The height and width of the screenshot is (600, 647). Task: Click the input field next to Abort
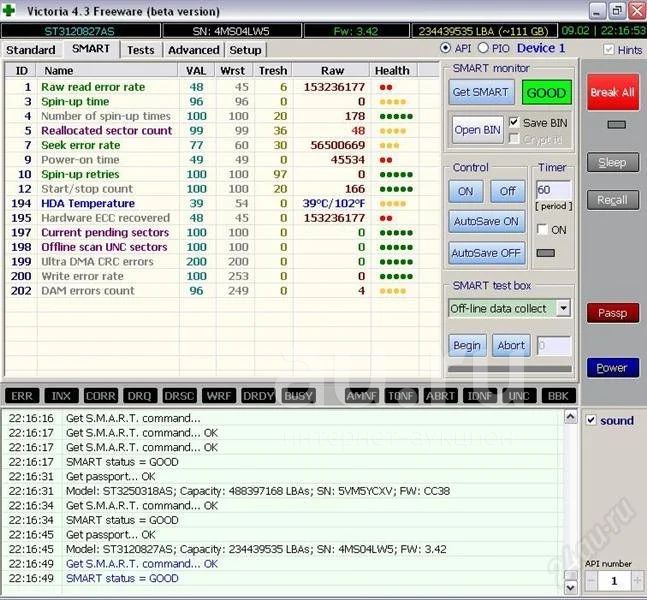(x=554, y=345)
